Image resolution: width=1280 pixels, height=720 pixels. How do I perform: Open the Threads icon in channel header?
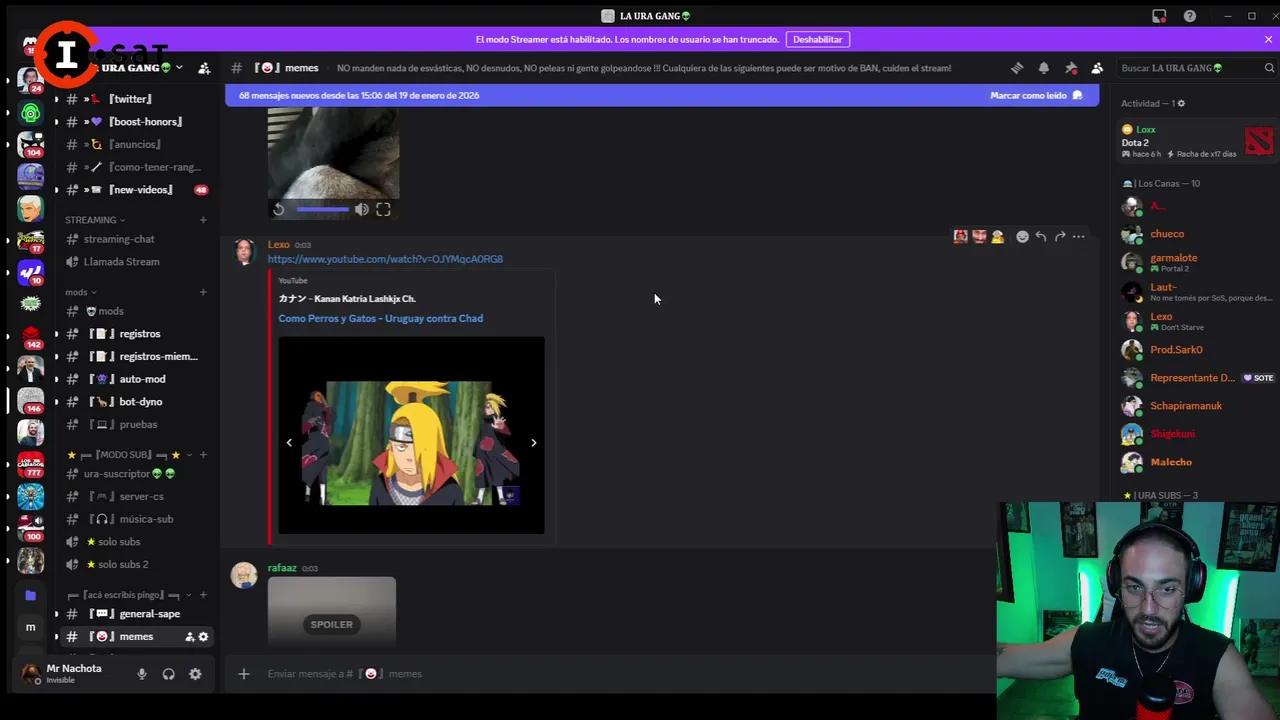click(1017, 68)
